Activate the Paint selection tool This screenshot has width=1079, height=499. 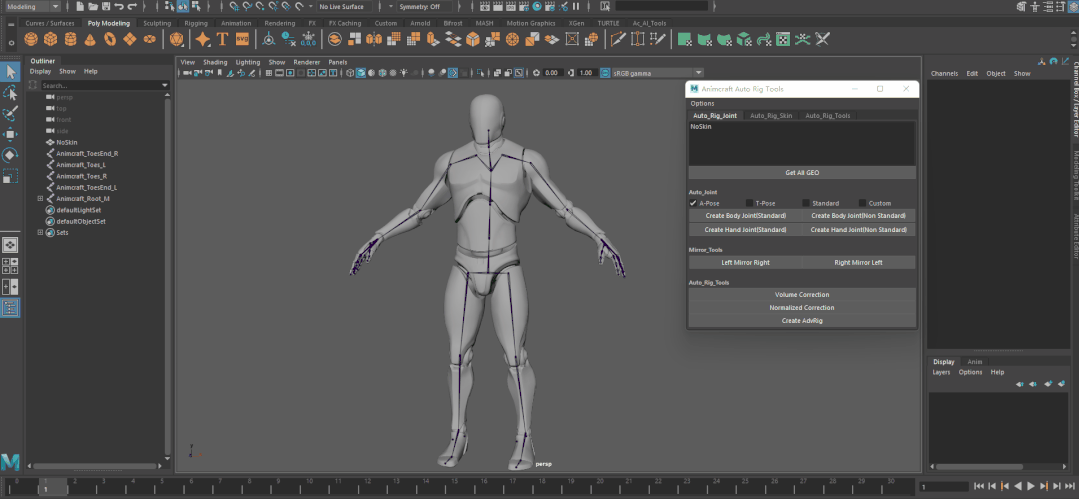10,114
